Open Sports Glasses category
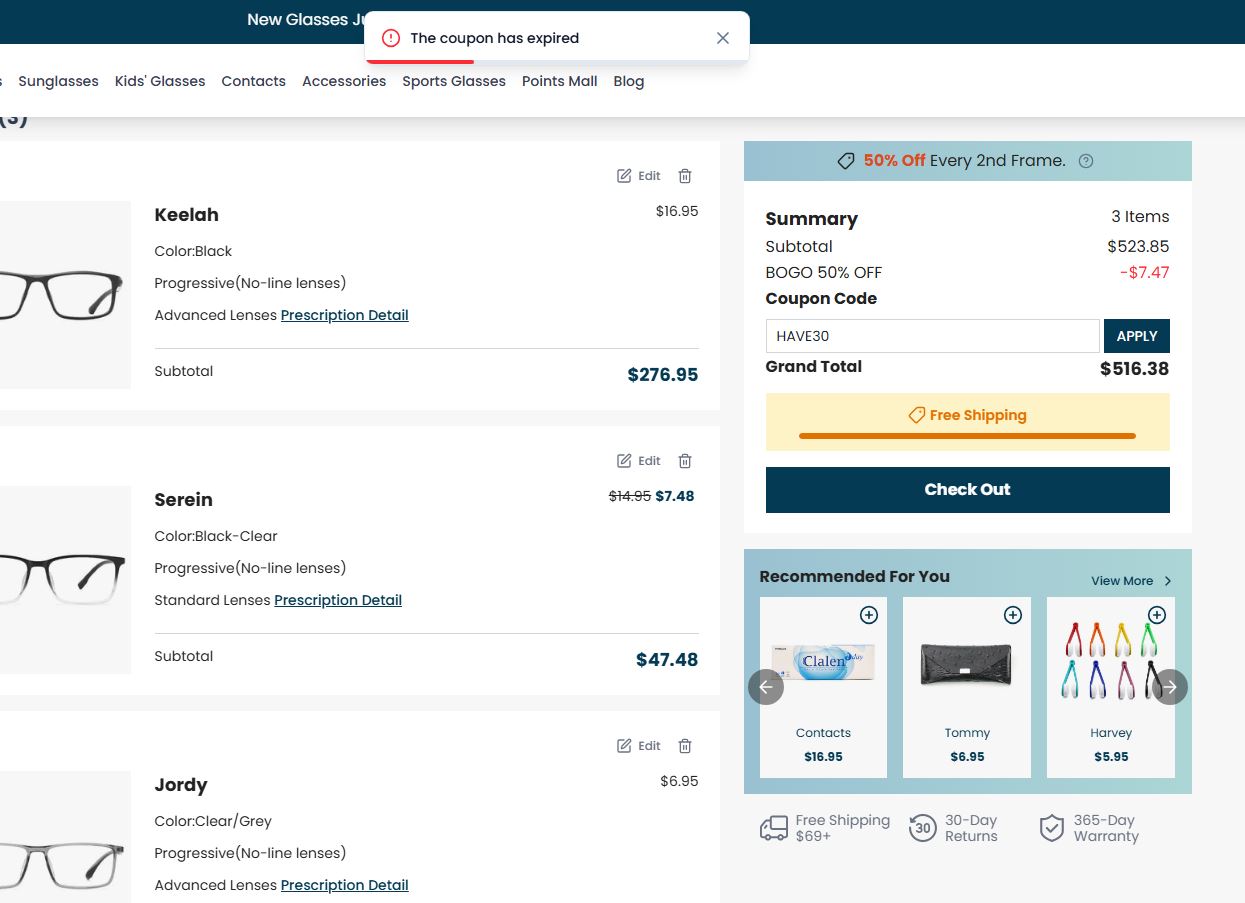1245x903 pixels. point(454,81)
